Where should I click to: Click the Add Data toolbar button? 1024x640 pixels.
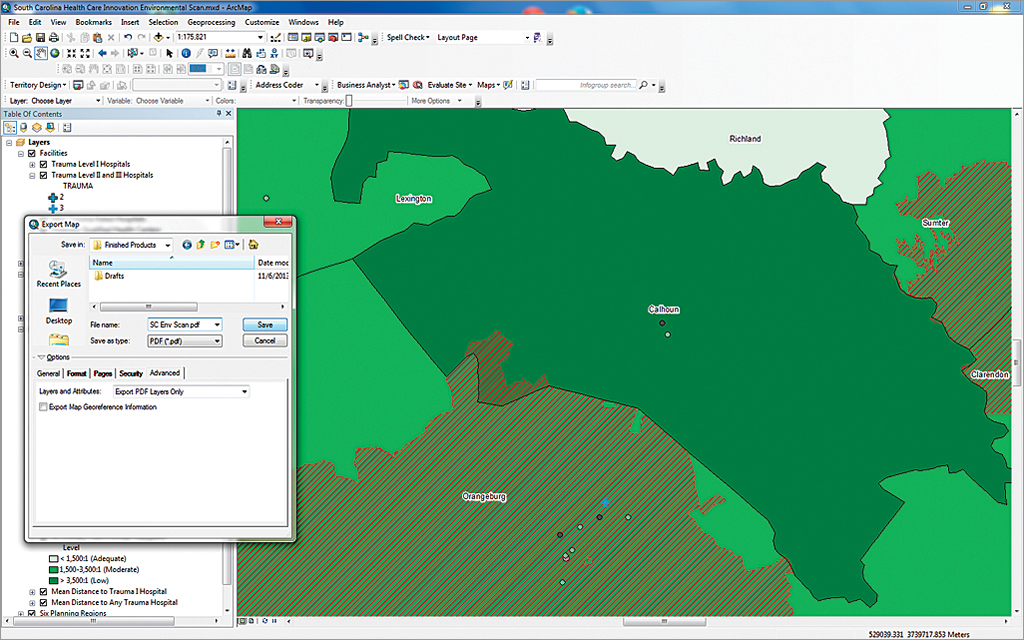coord(159,37)
